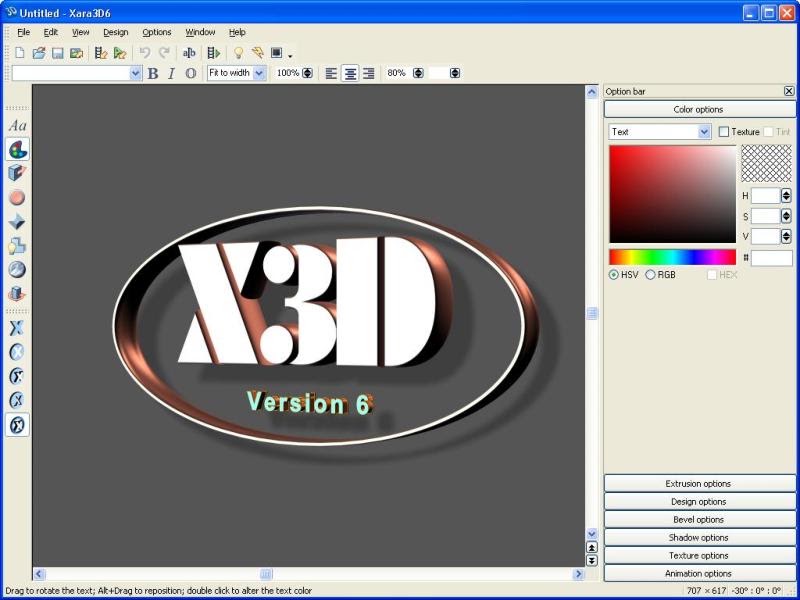
Task: Enable the Texture checkbox
Action: [x=723, y=132]
